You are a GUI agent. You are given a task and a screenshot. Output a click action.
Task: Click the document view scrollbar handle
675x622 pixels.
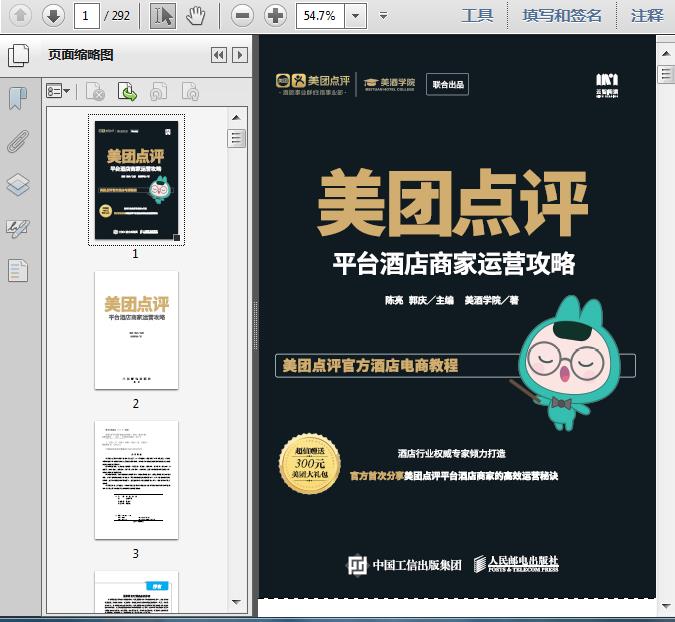point(666,74)
